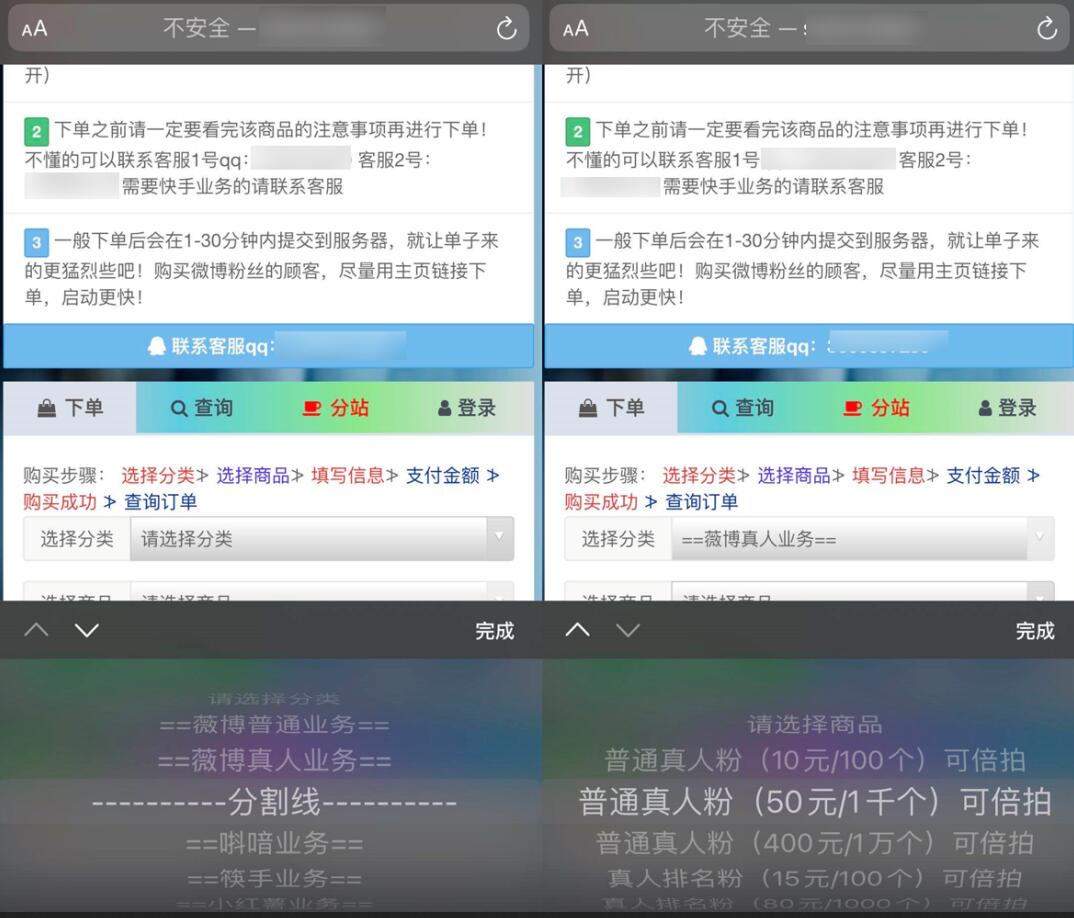
Task: Tap the down arrow on left picker toolbar
Action: tap(87, 630)
